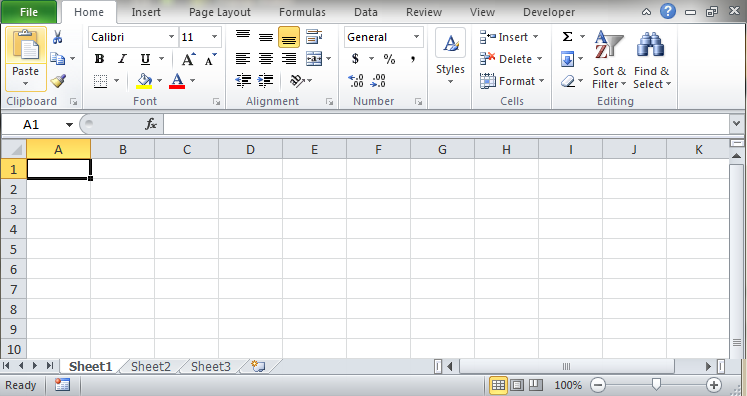Switch to Page Break Preview button

536,385
